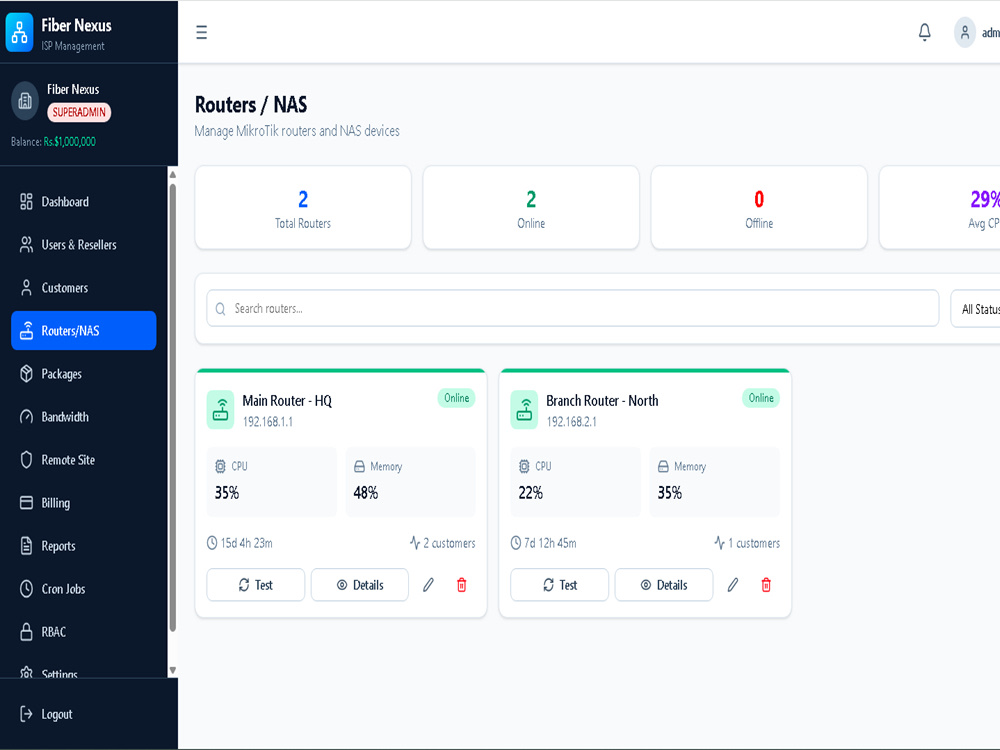Click the Users & Resellers people icon
This screenshot has height=750, width=1000.
click(x=26, y=245)
